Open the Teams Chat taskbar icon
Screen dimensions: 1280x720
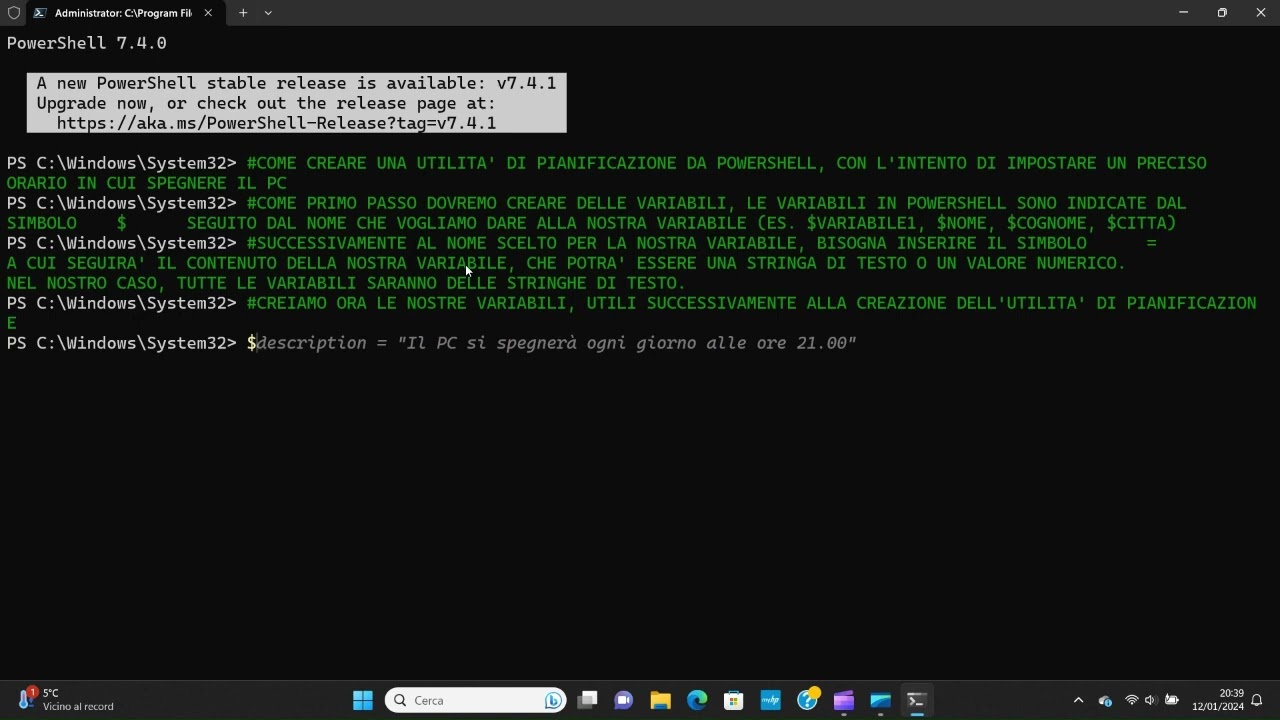(624, 700)
